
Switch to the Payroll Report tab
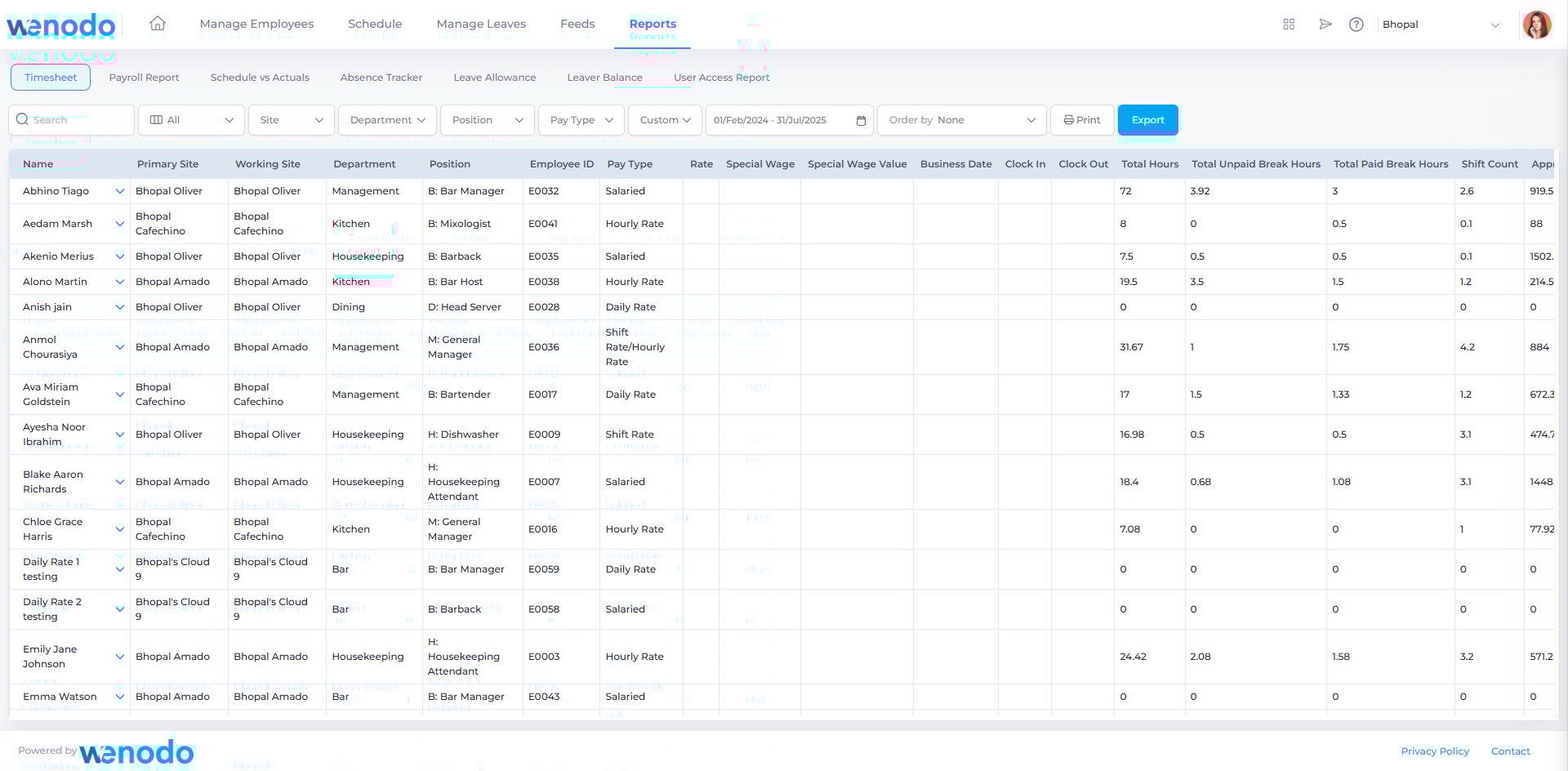[x=144, y=78]
